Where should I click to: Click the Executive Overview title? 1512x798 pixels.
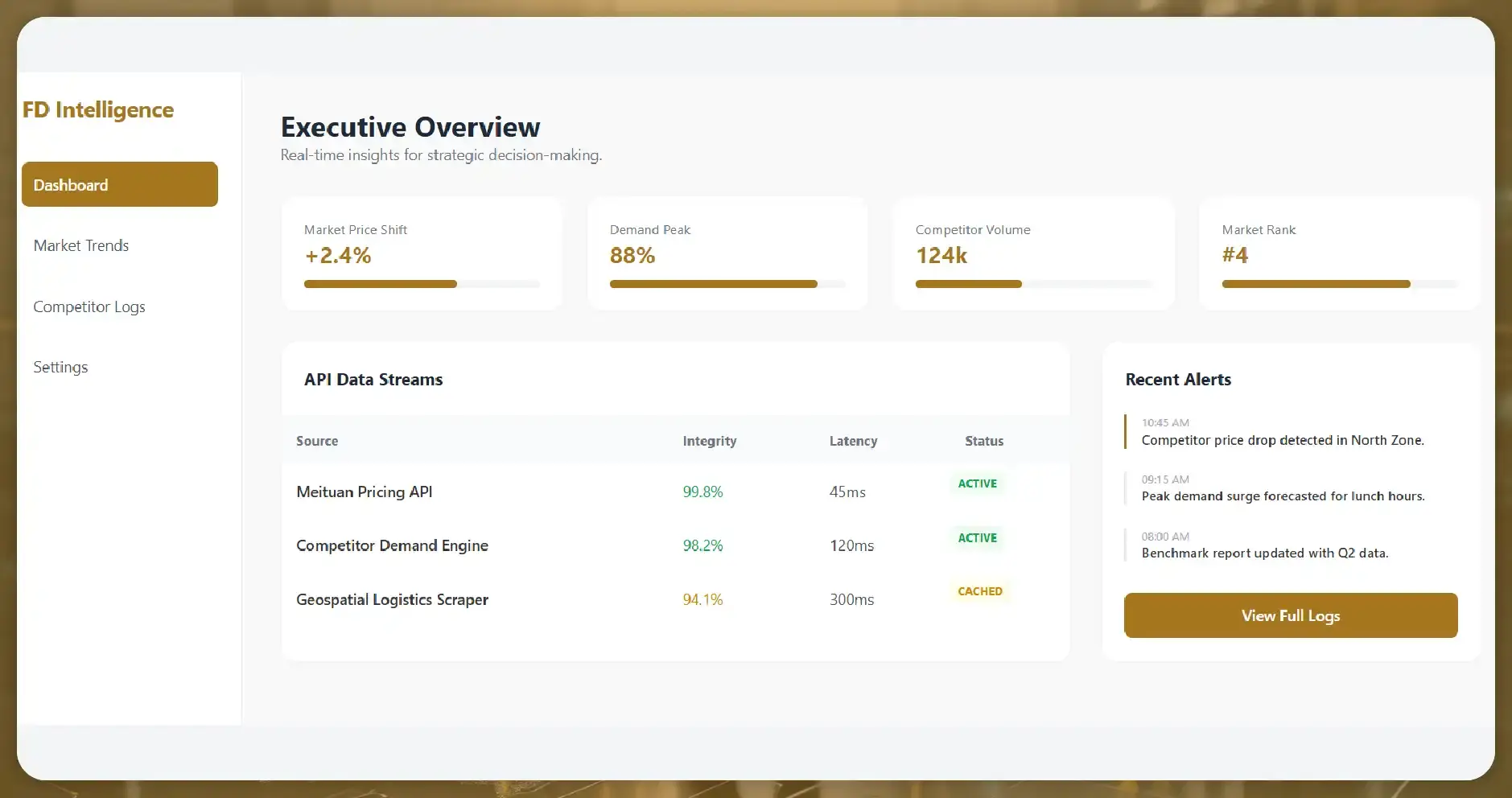pos(410,127)
